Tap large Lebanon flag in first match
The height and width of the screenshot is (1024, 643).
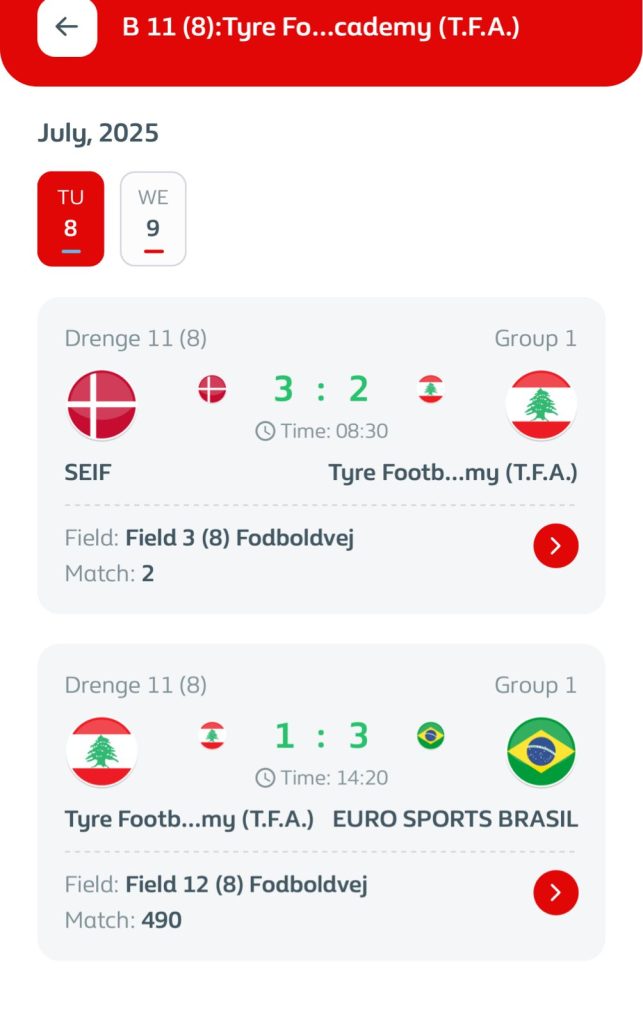tap(541, 404)
